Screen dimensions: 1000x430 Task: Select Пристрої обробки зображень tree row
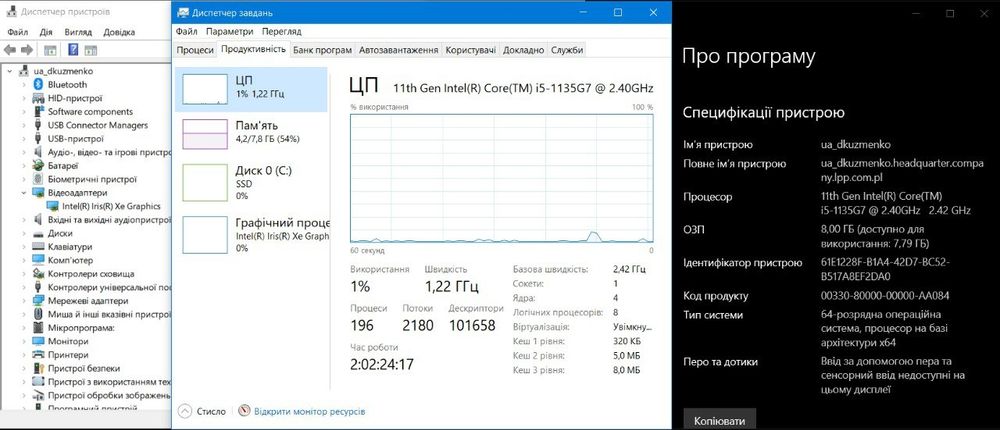point(101,396)
